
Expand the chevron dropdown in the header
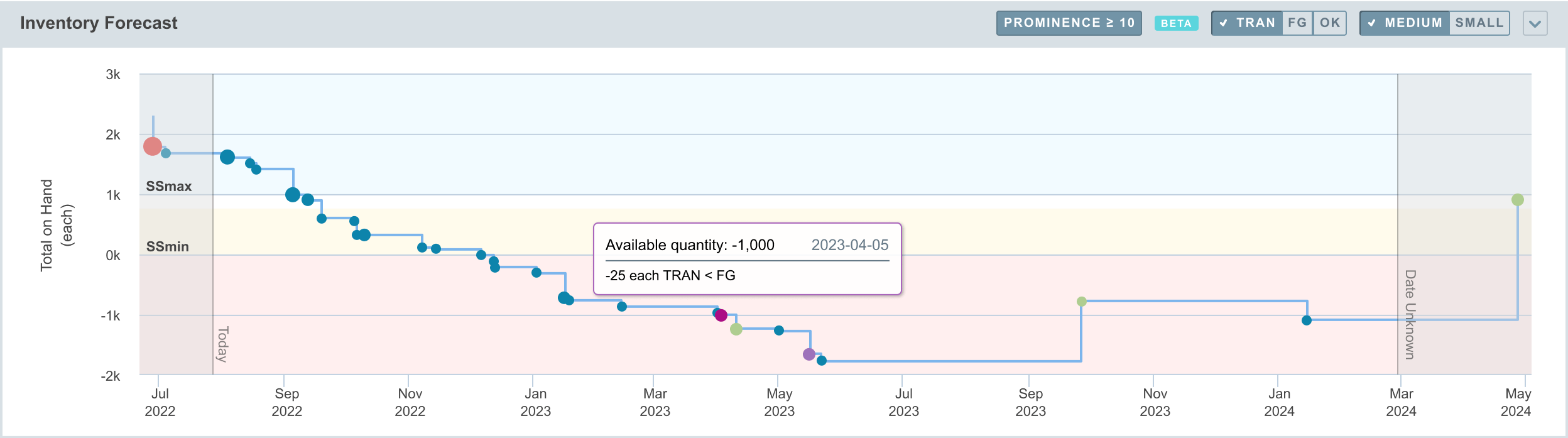coord(1535,24)
